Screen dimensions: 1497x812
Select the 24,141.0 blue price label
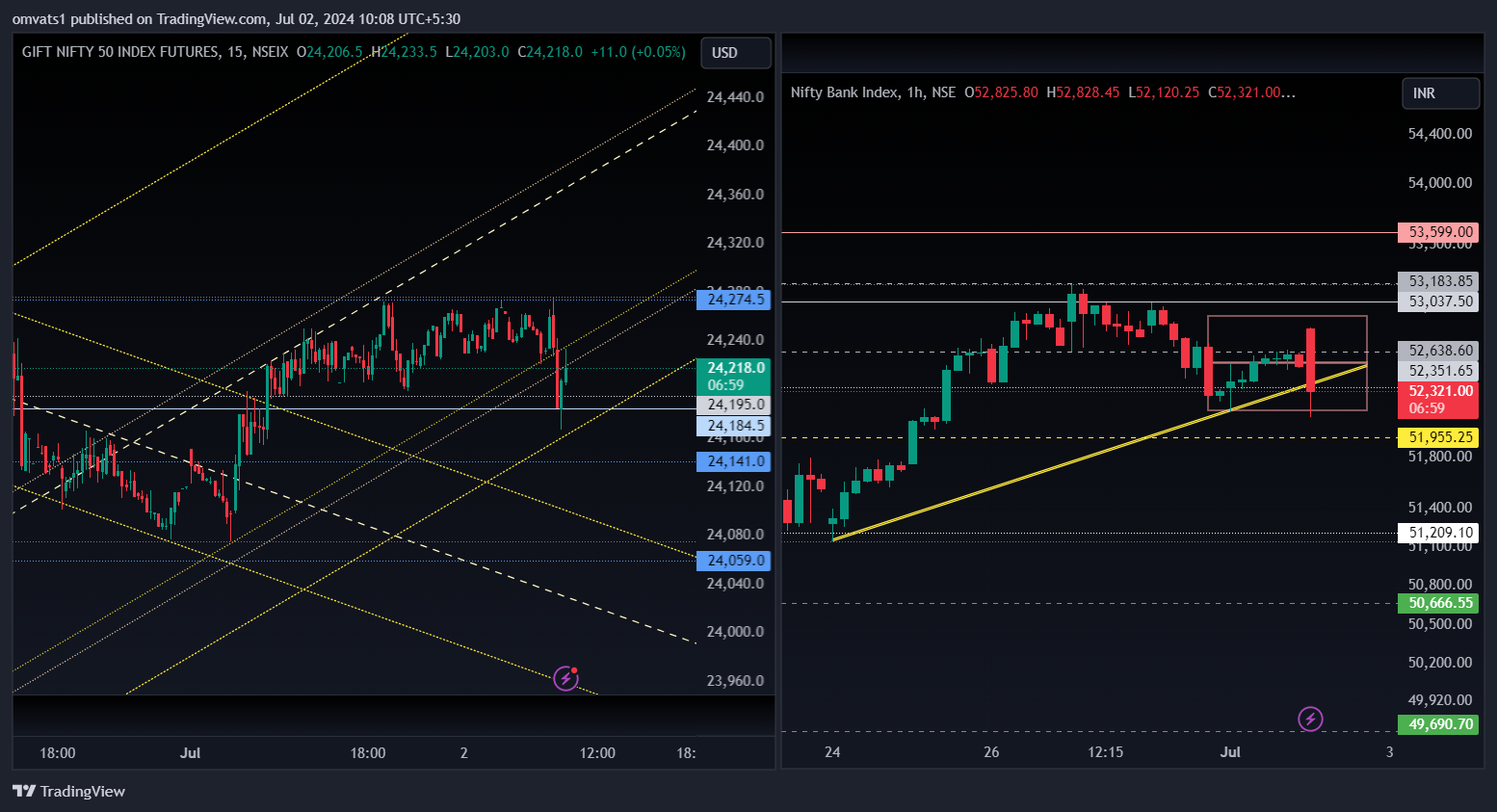click(733, 461)
